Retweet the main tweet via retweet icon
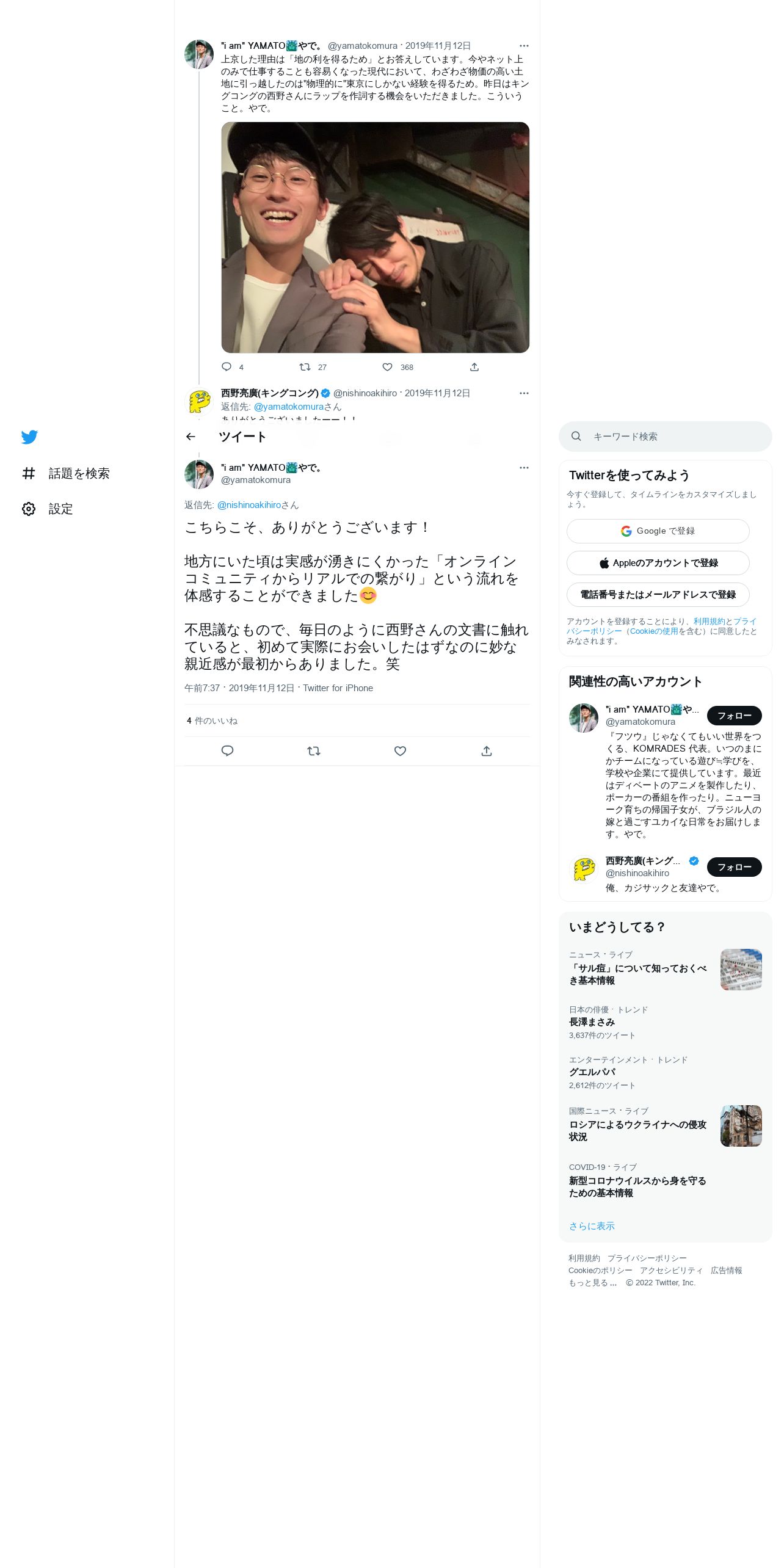 point(314,751)
